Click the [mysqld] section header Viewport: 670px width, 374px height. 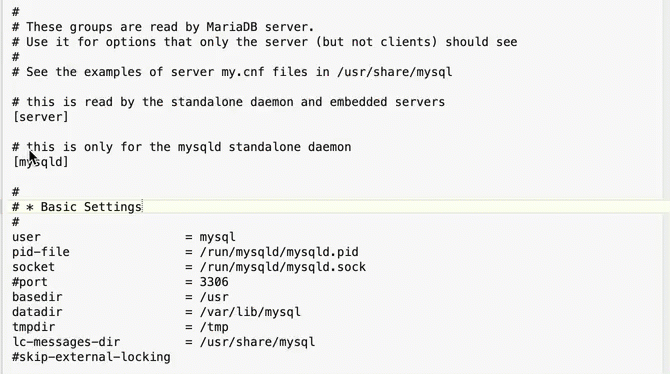tap(41, 162)
